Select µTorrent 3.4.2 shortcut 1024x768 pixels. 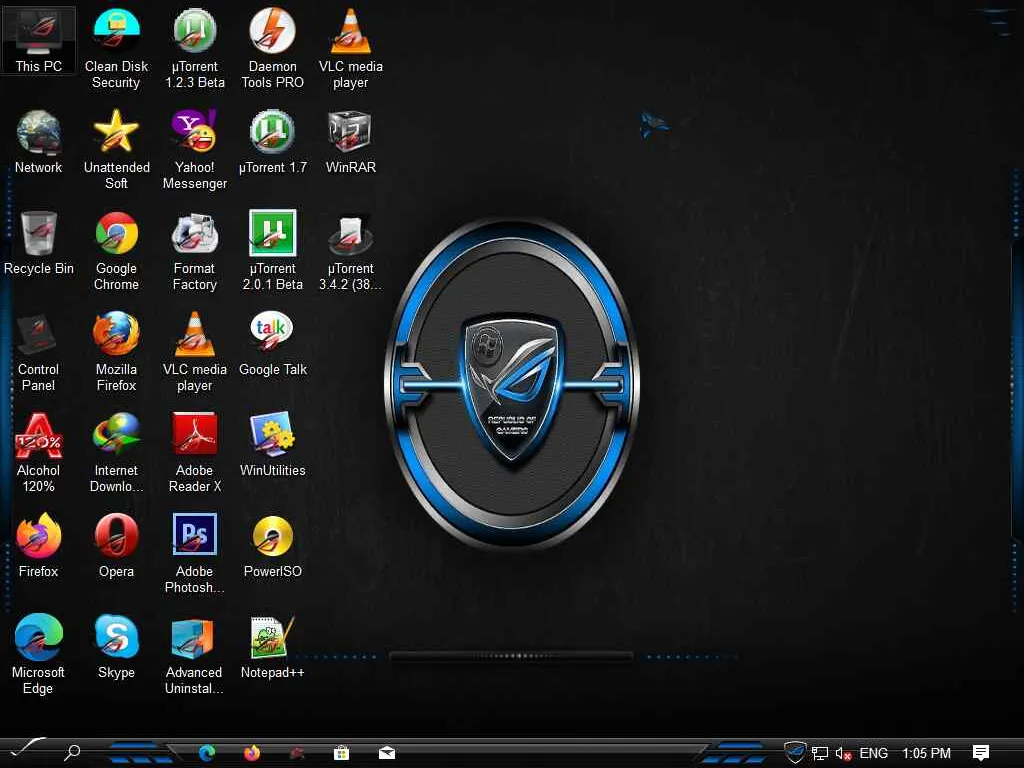(x=351, y=251)
